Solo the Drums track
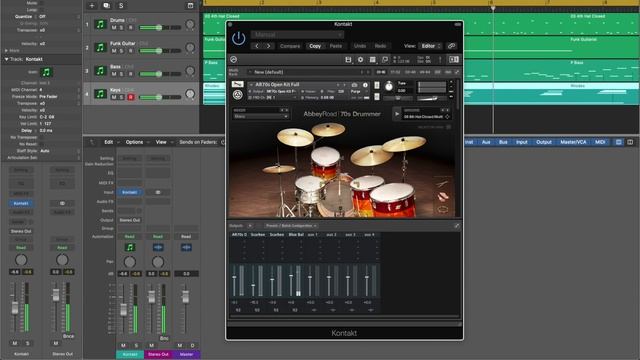Viewport: 640px width, 360px height. point(122,28)
